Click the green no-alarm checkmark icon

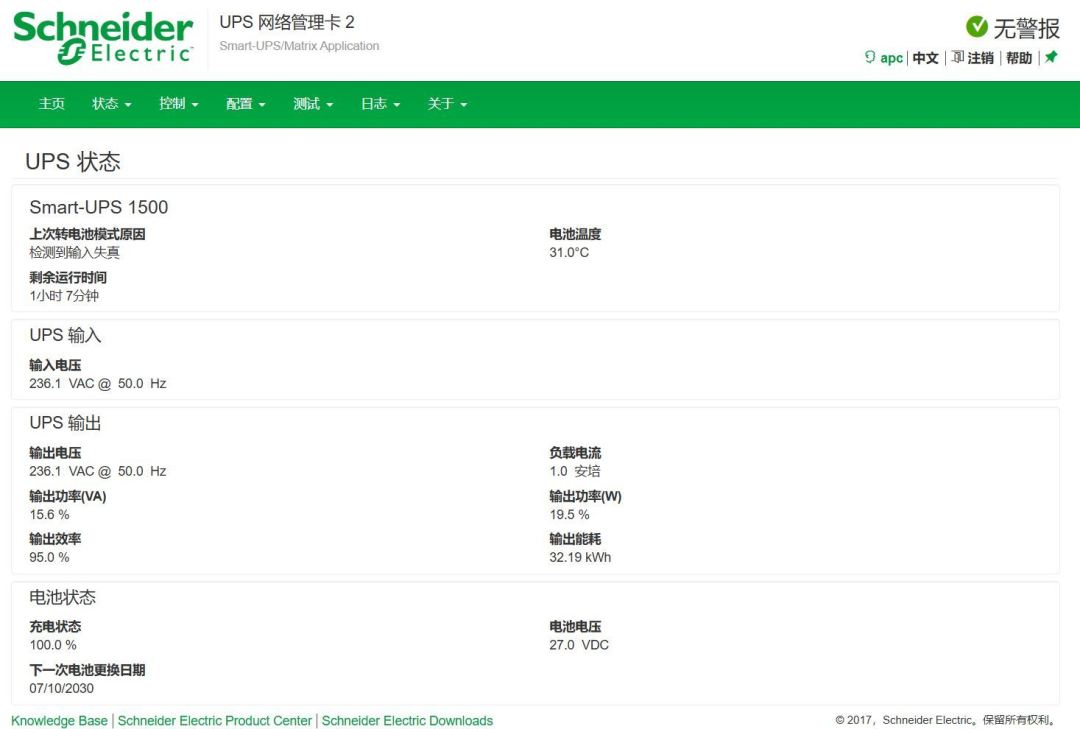click(x=977, y=27)
